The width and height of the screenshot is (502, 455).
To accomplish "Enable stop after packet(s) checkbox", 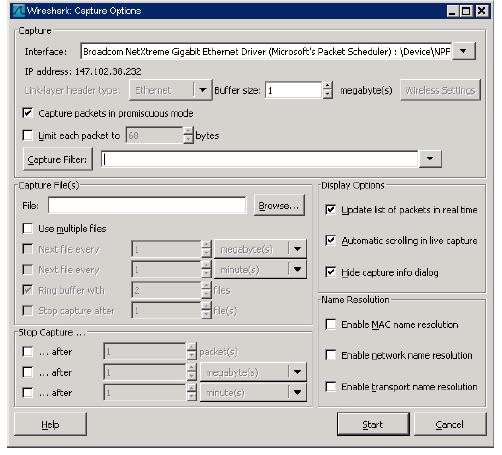I will point(28,352).
